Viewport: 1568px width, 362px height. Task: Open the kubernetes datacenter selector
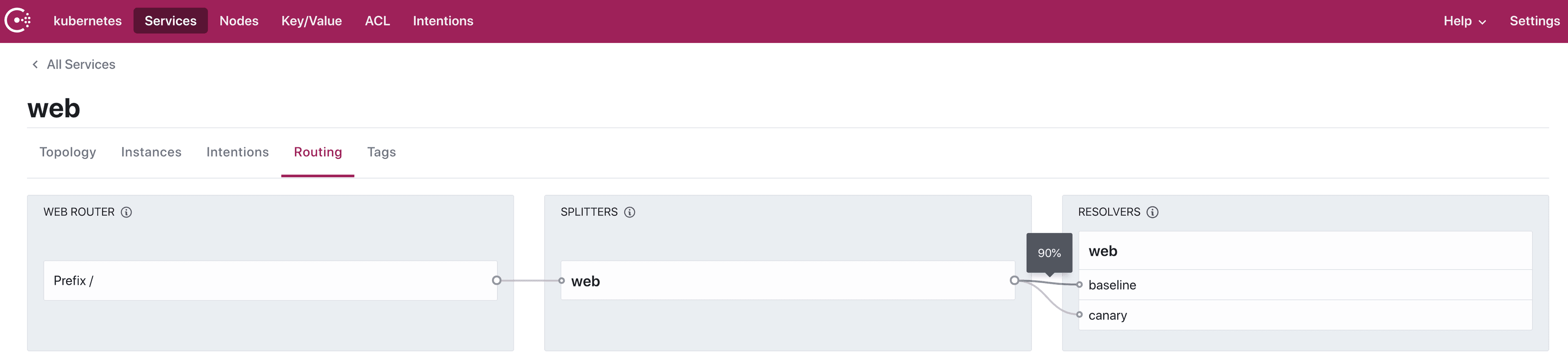point(88,21)
